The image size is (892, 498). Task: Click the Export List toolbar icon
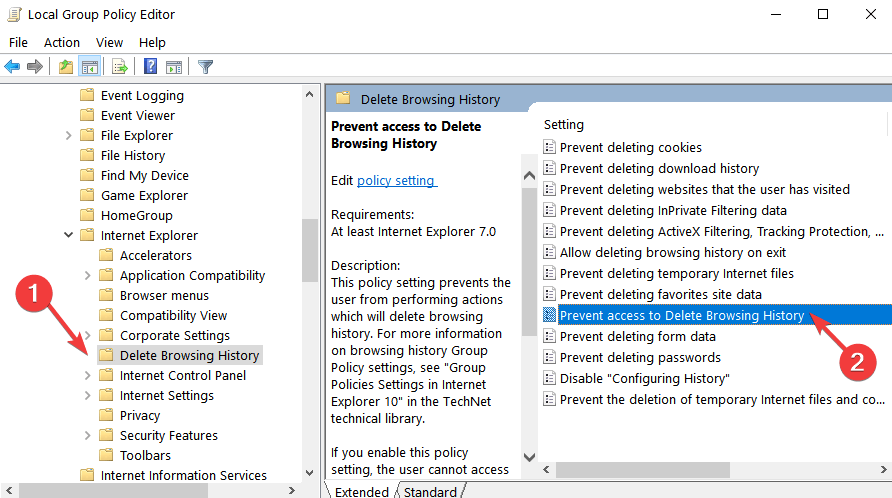point(120,67)
